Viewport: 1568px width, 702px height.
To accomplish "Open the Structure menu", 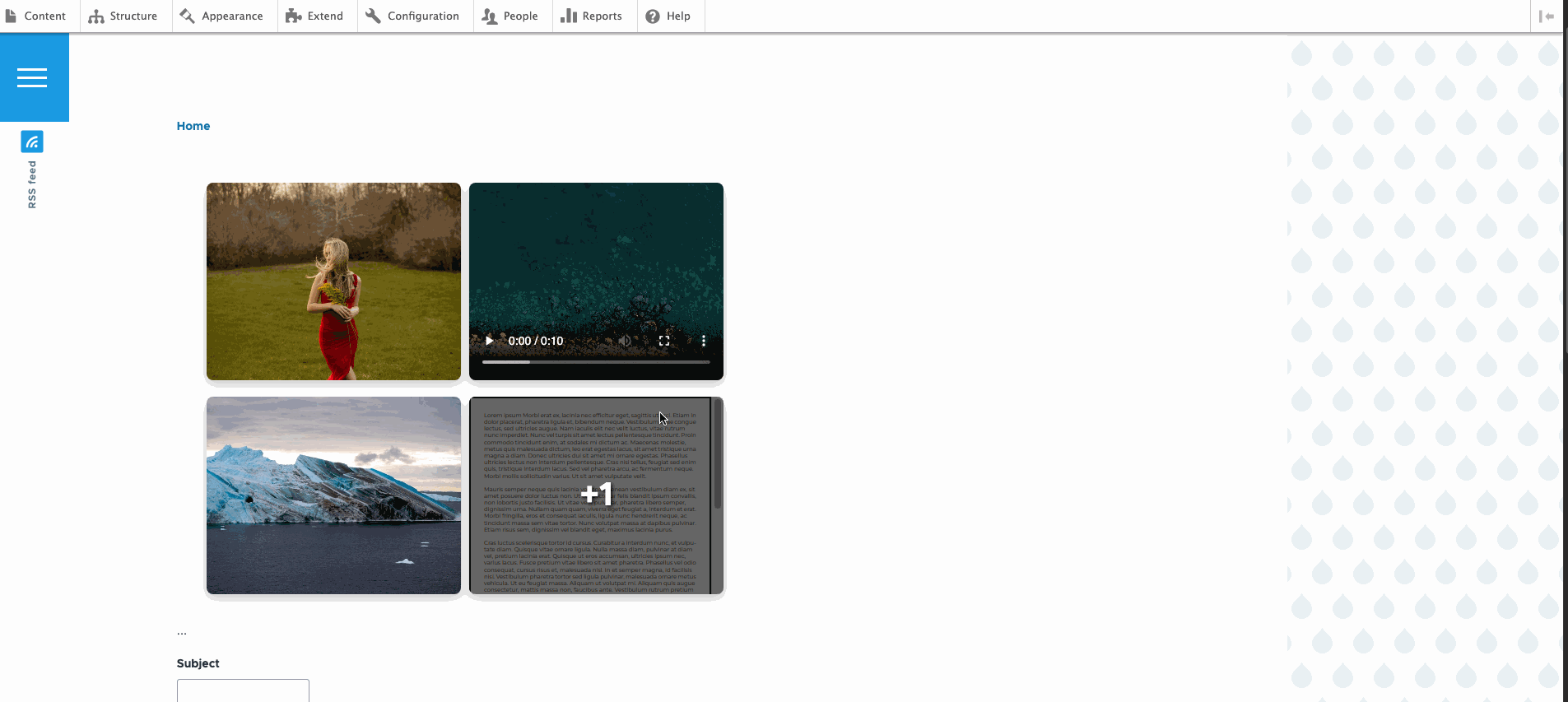I will point(123,16).
